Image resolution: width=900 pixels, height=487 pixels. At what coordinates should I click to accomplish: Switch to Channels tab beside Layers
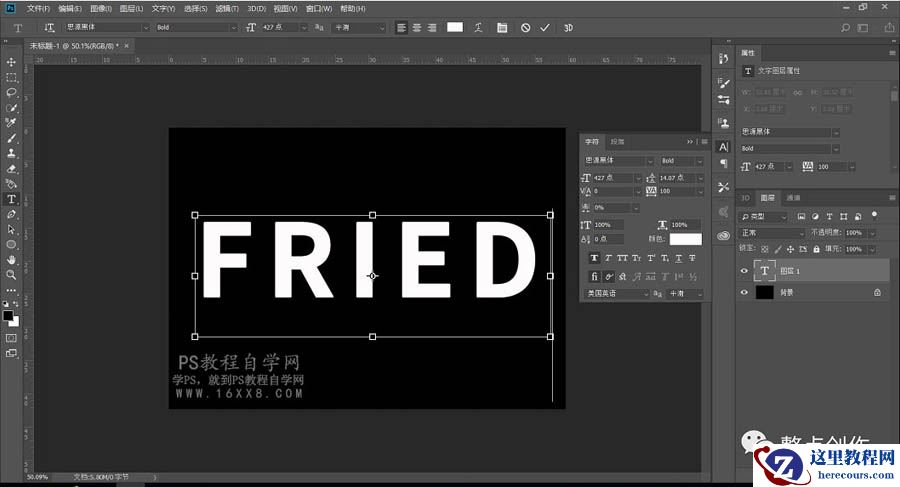[x=793, y=198]
